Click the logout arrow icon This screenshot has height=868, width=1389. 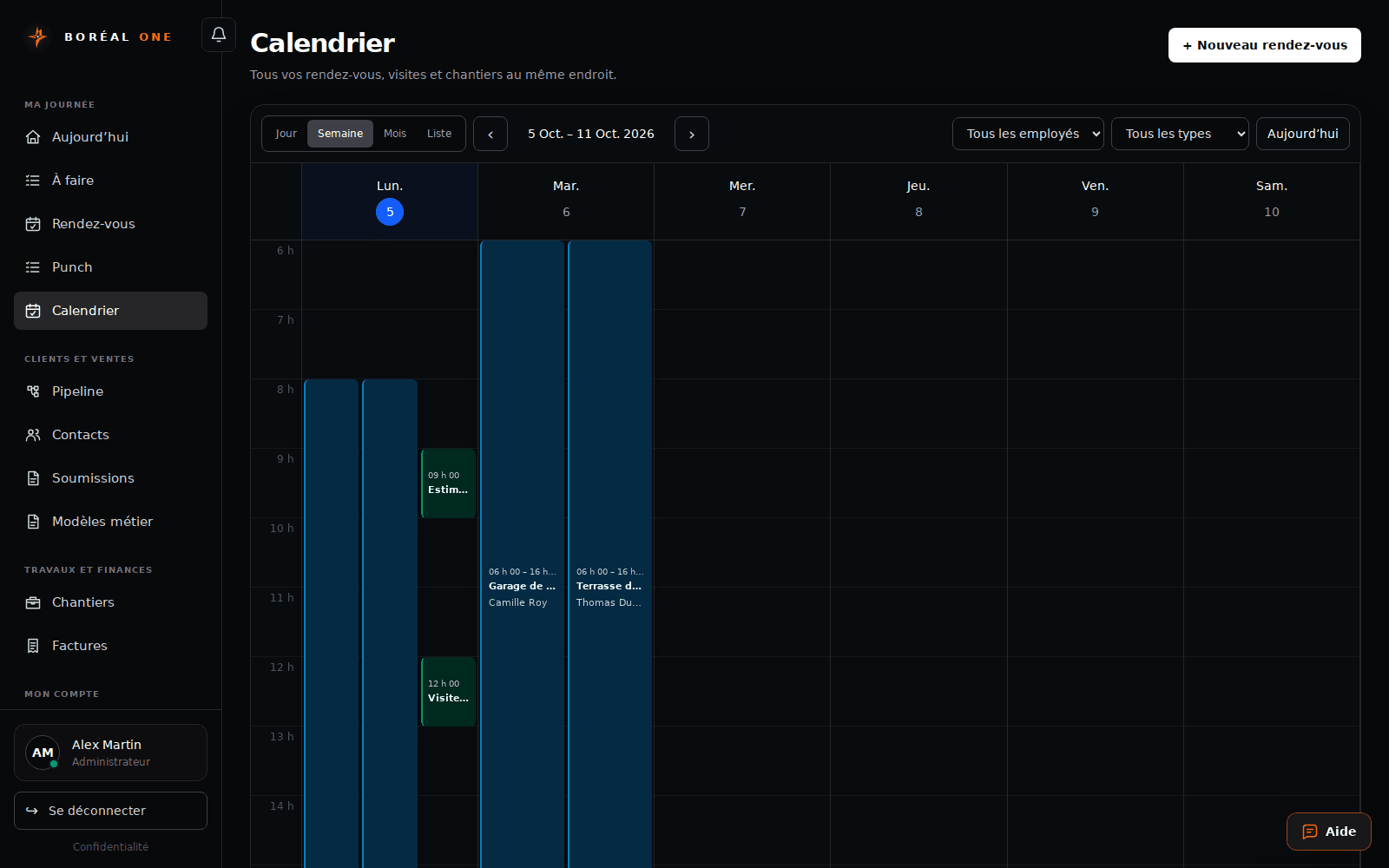click(x=32, y=811)
